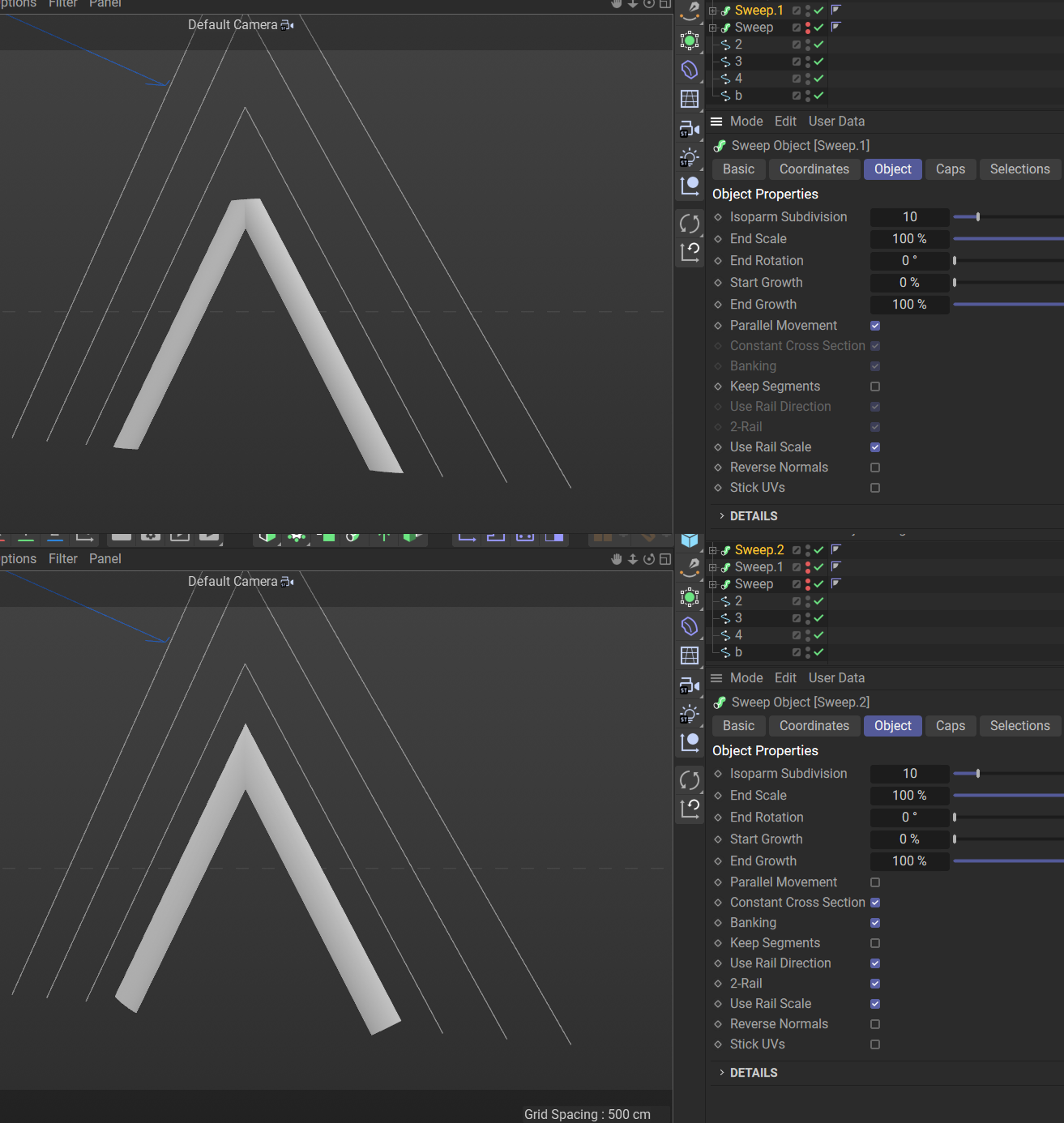Click the keyframe diamond for End Growth in Sweep.1 panel
This screenshot has width=1064, height=1123.
718,305
